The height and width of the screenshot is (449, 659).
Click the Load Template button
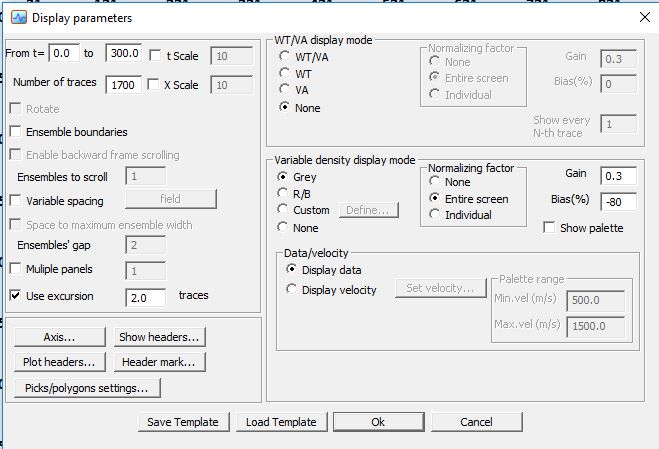click(282, 422)
